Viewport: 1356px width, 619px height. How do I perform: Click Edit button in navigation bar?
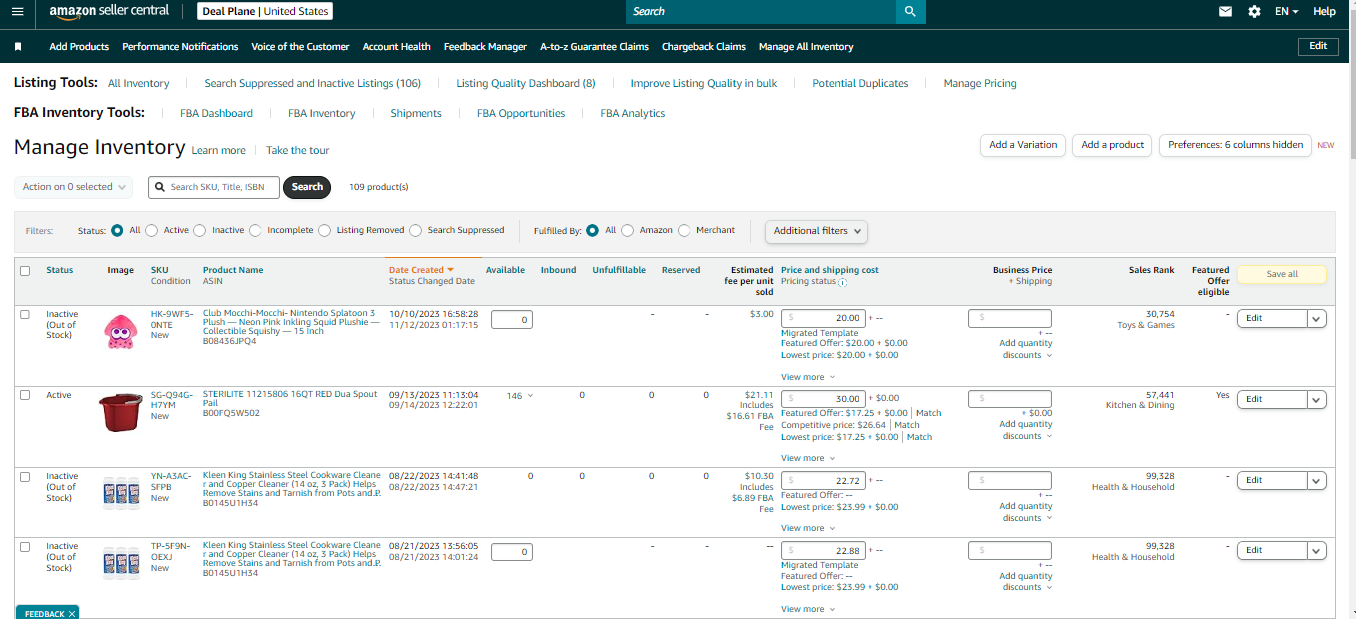click(x=1318, y=46)
